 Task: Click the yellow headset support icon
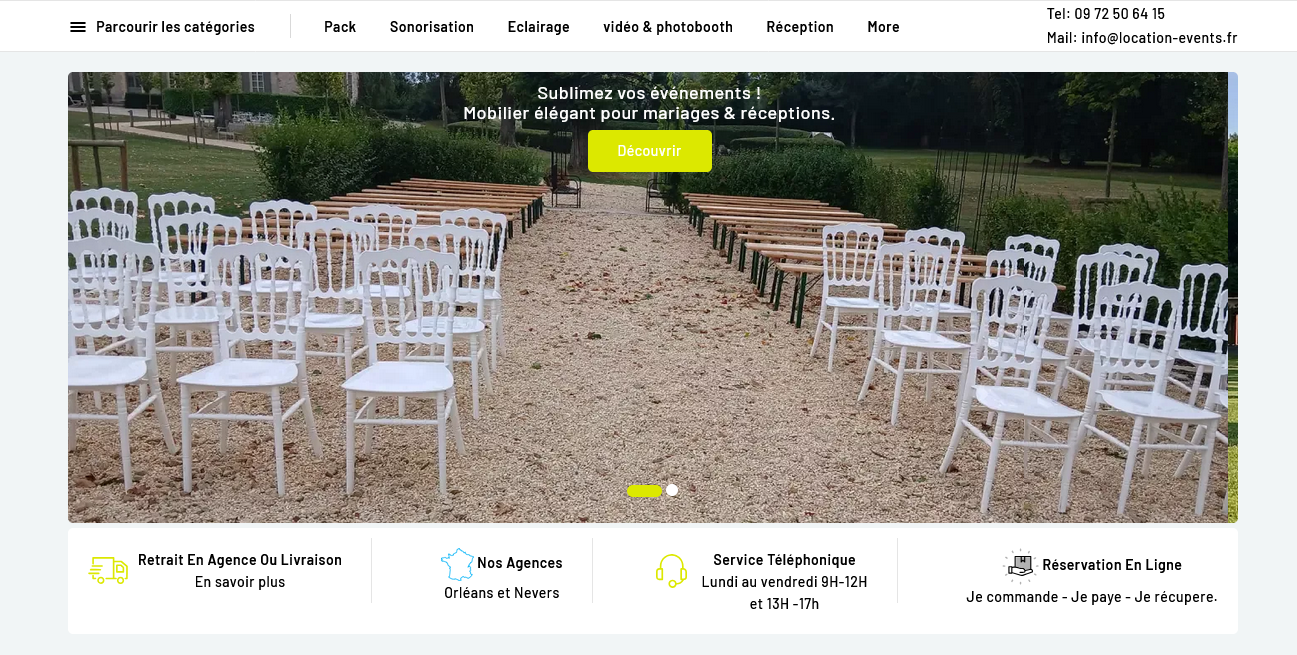[x=671, y=570]
